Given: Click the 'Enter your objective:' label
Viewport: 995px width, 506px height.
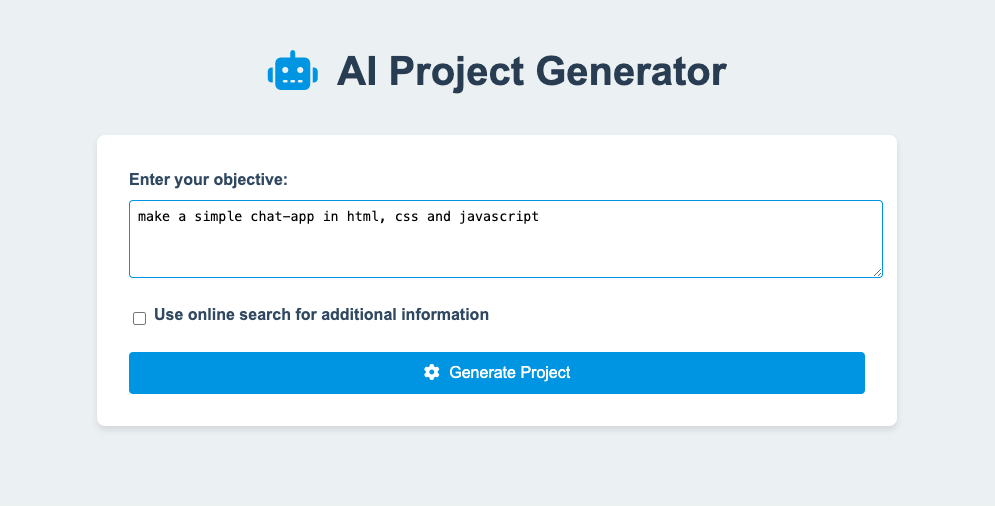Looking at the screenshot, I should pos(208,180).
